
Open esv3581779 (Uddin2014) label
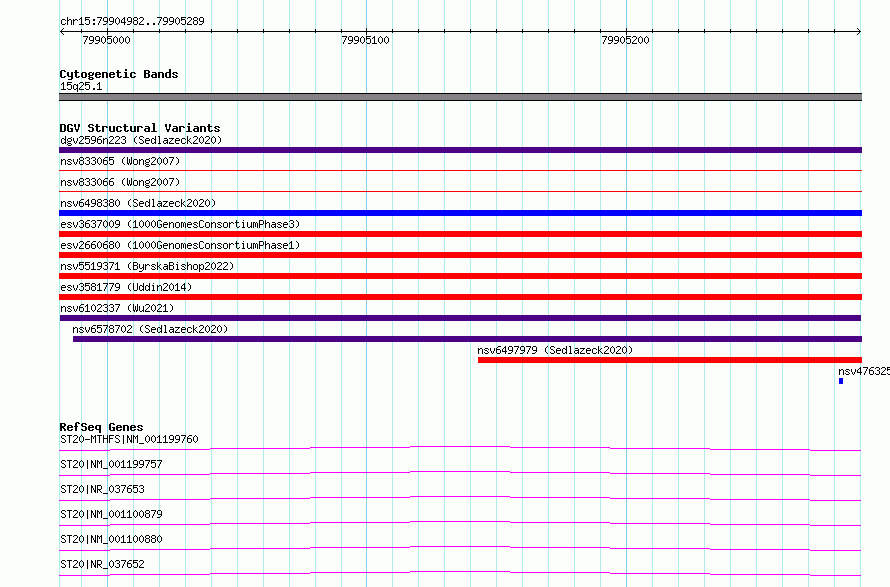[126, 287]
